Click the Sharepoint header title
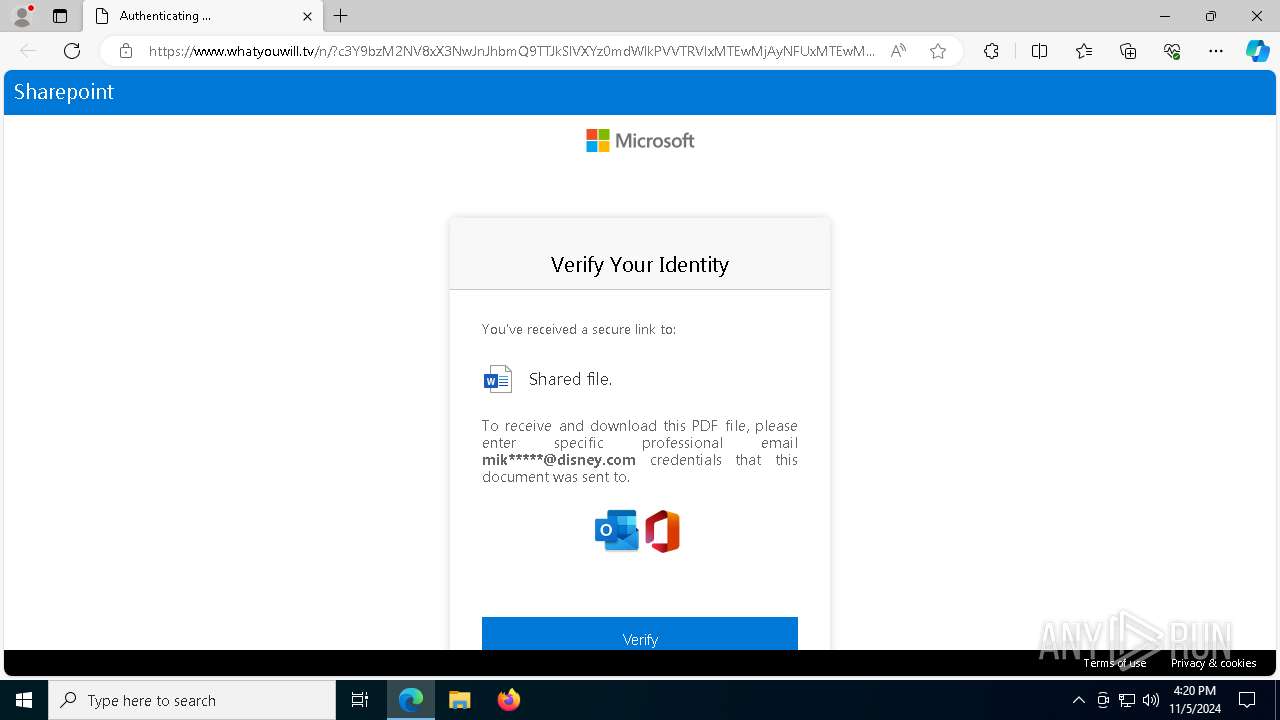The height and width of the screenshot is (720, 1280). coord(64,92)
